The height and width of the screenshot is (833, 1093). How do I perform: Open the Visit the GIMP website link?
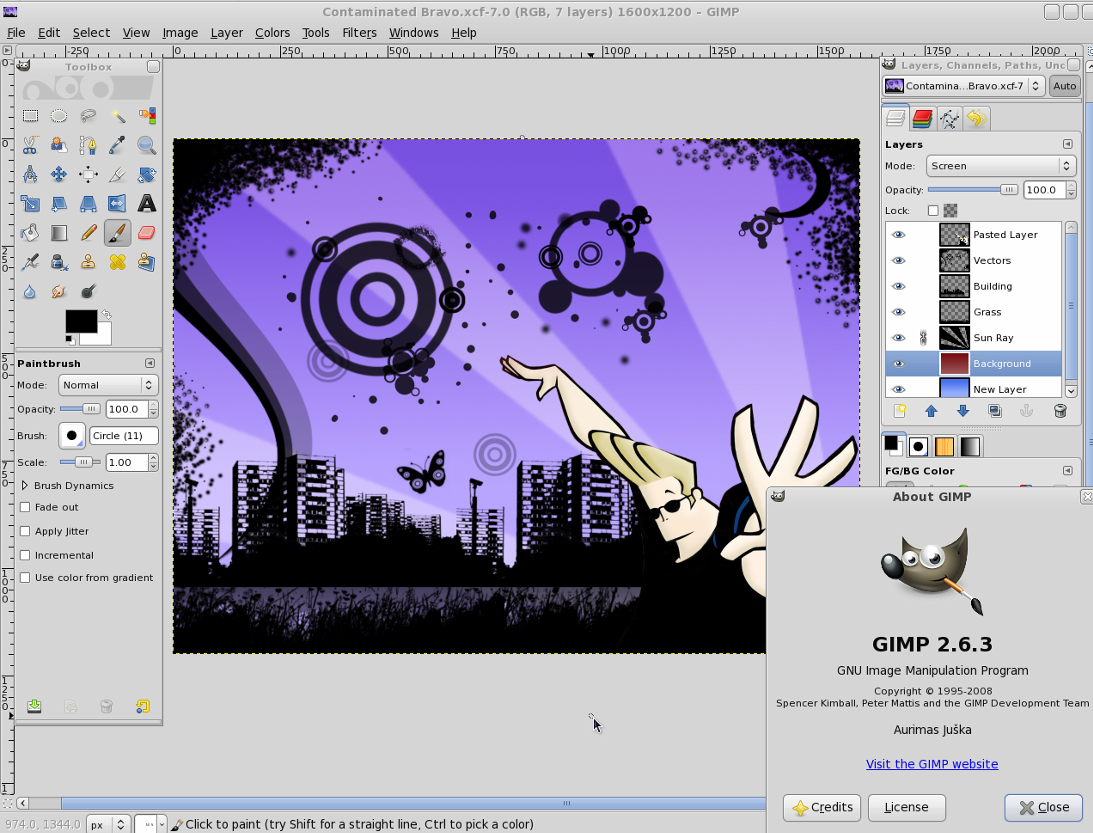pyautogui.click(x=932, y=764)
